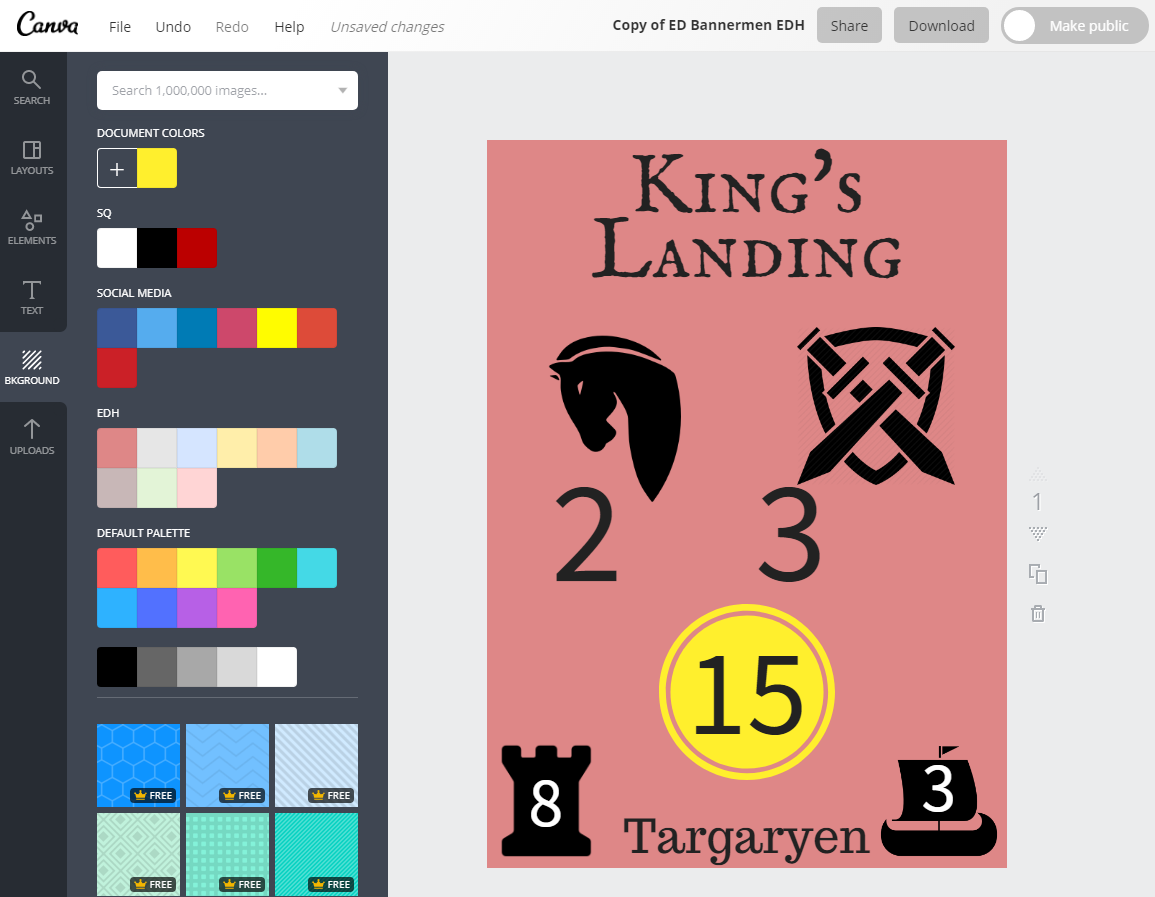Toggle the Make public switch
Screen dimensions: 1155x897
point(1075,26)
